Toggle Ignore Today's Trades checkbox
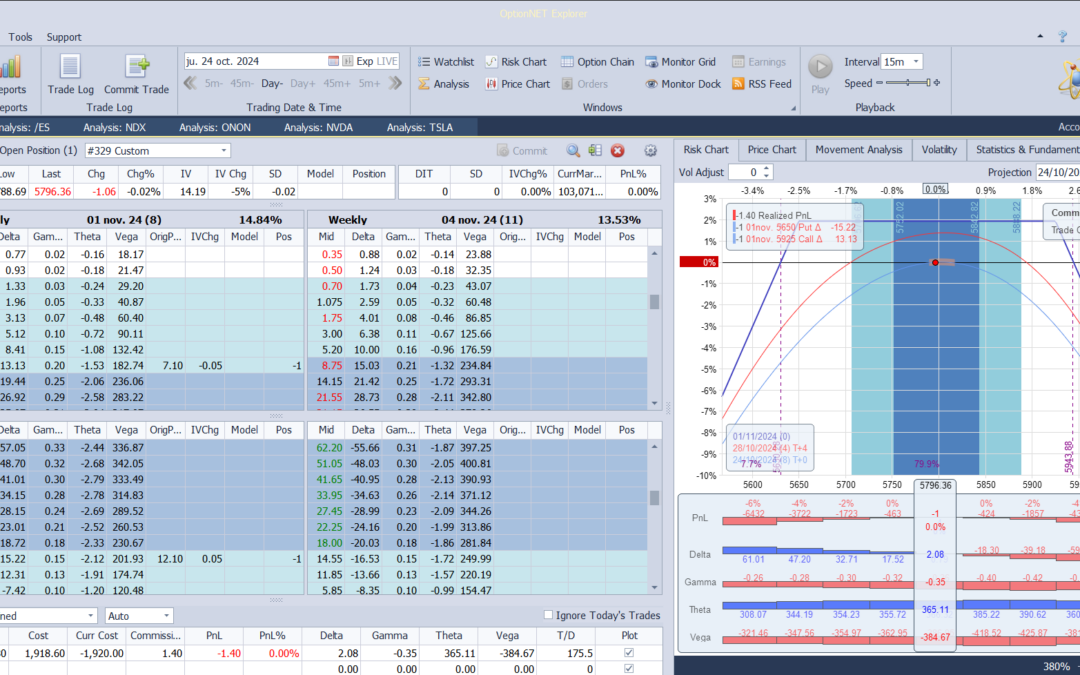1080x675 pixels. pos(548,615)
